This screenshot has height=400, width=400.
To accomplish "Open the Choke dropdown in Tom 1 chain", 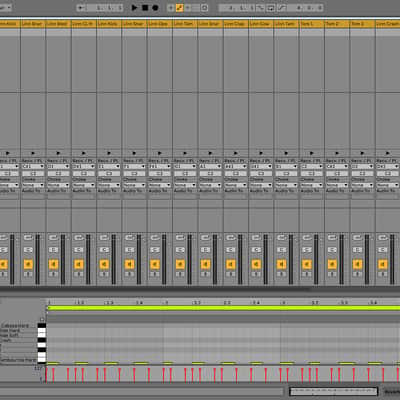I will coord(312,185).
